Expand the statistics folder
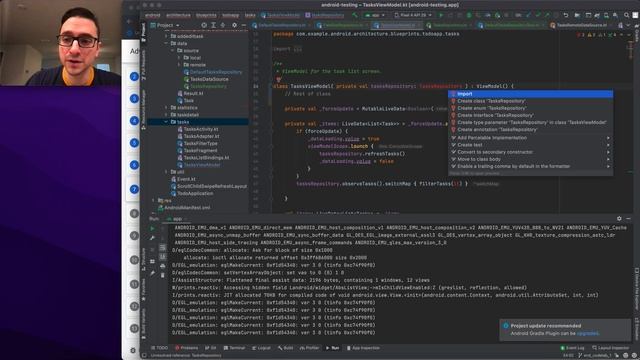640x360 pixels. tap(166, 108)
